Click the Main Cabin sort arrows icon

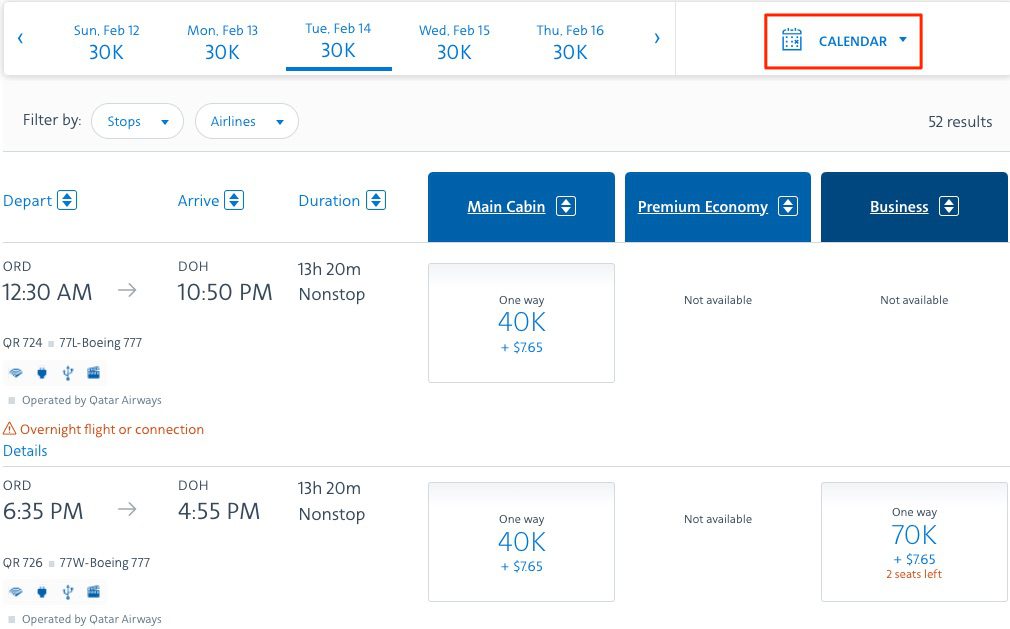pos(566,206)
